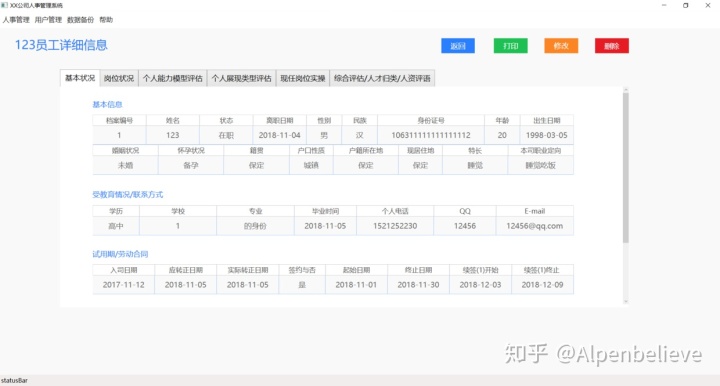Open the 综合评估/人才归类/人资评语 tab
720x386 pixels.
[382, 78]
